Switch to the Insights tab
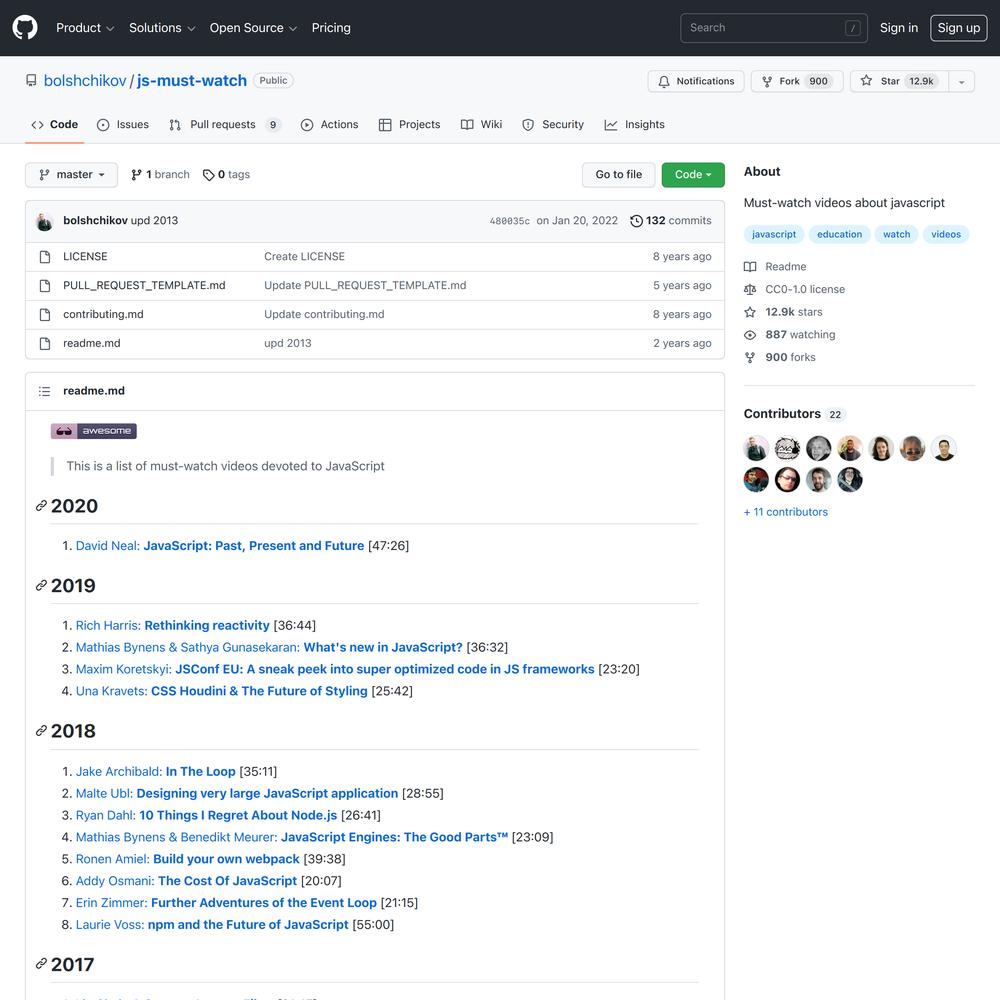1000x1000 pixels. click(635, 125)
